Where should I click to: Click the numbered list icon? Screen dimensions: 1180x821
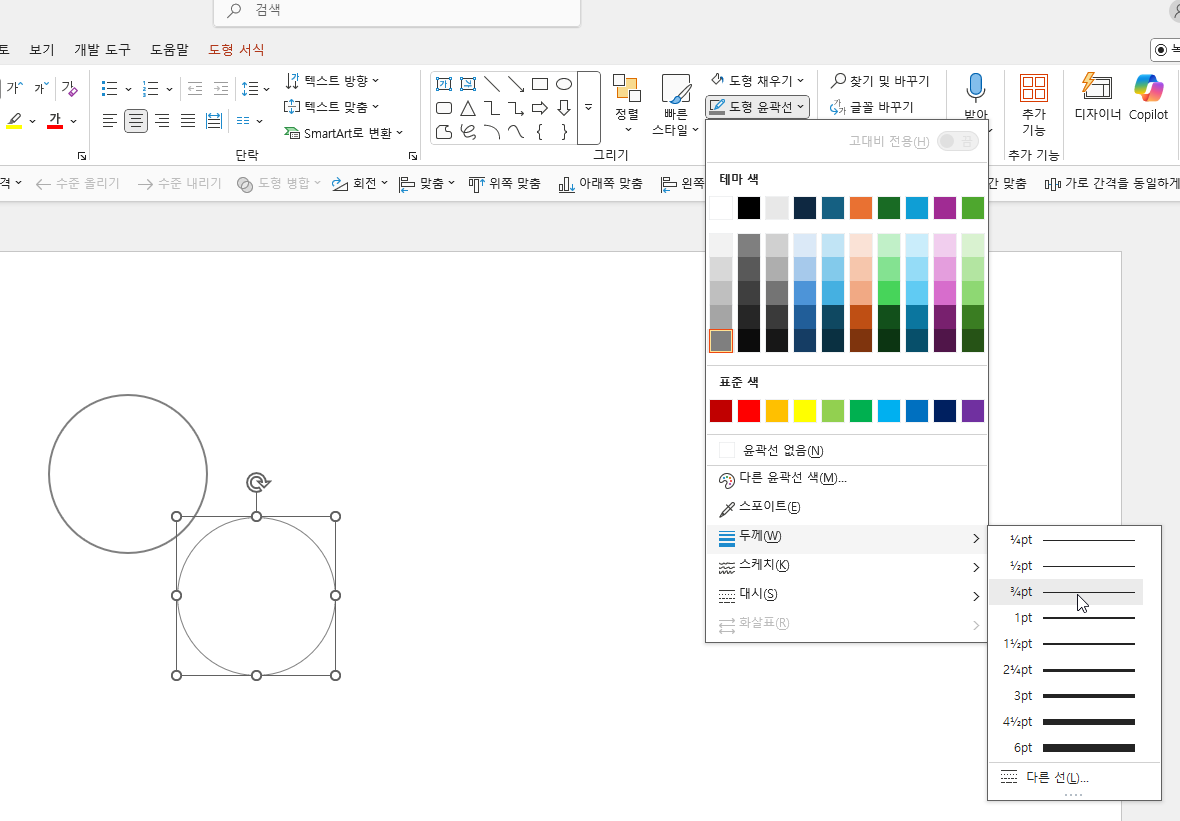click(151, 89)
